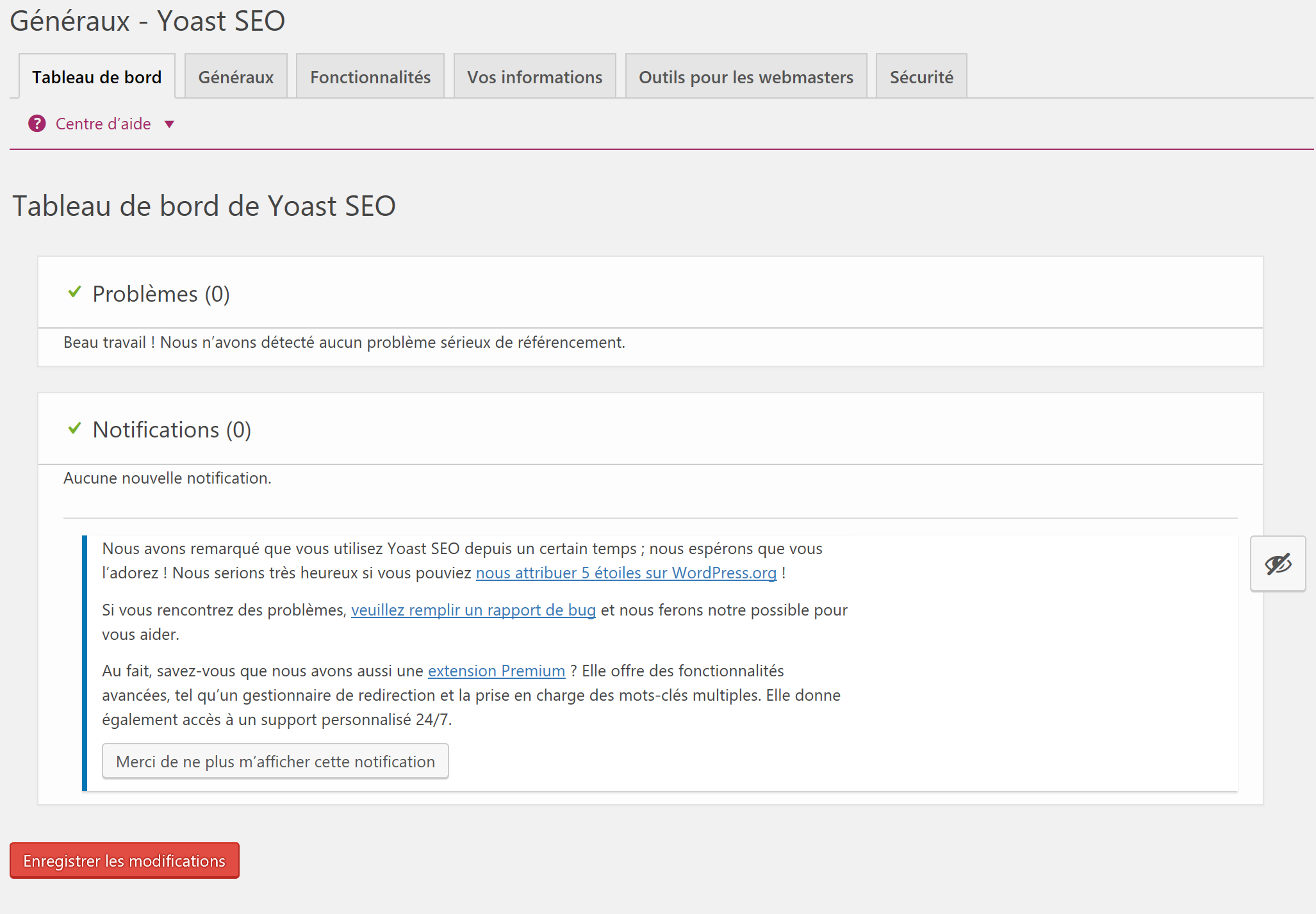
Task: Click the crossed-out eye hide notification icon
Action: click(x=1278, y=564)
